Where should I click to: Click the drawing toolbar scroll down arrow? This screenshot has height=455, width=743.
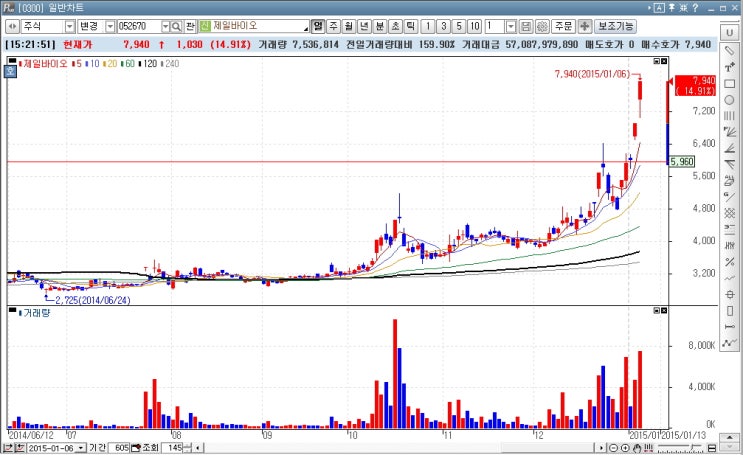click(x=730, y=448)
